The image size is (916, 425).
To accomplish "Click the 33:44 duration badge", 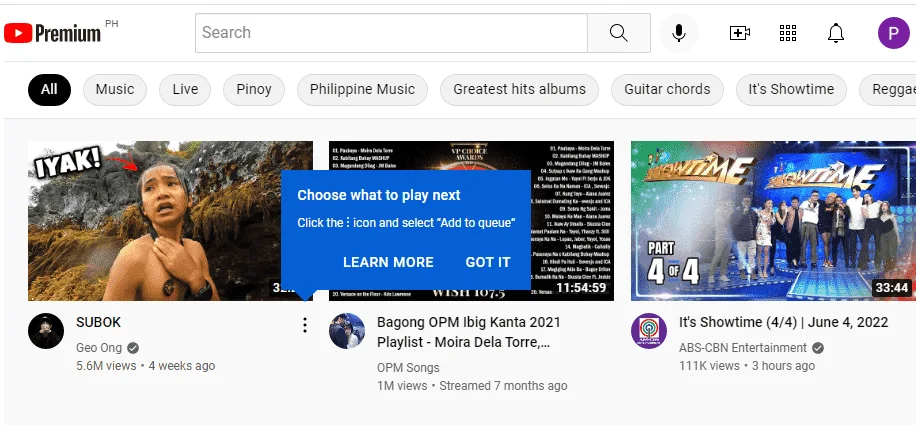I will [x=891, y=288].
